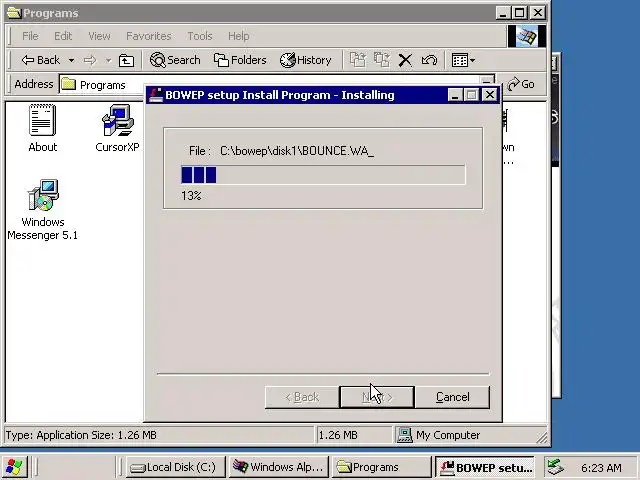Click the Undo toolbar icon

coord(429,60)
